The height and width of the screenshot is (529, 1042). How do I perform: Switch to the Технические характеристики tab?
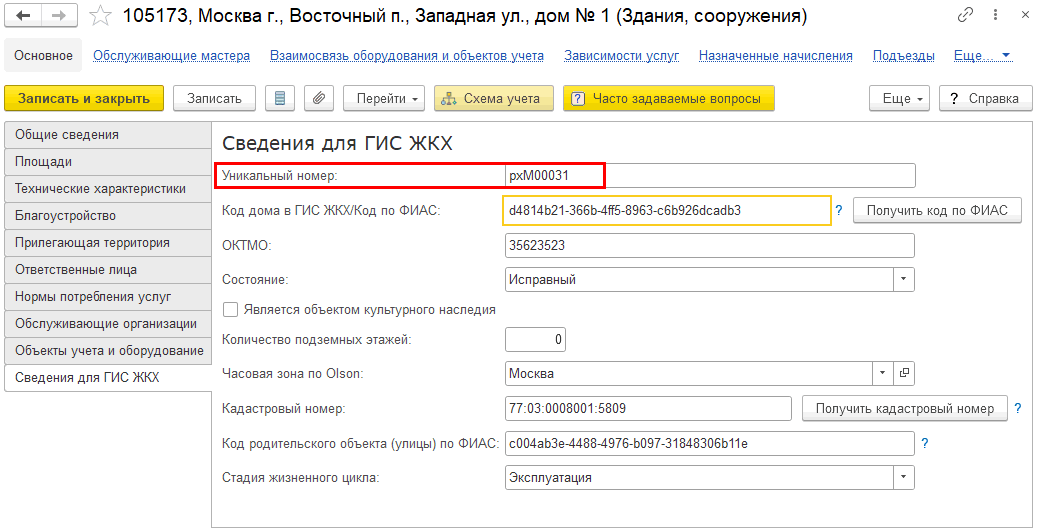pyautogui.click(x=100, y=188)
